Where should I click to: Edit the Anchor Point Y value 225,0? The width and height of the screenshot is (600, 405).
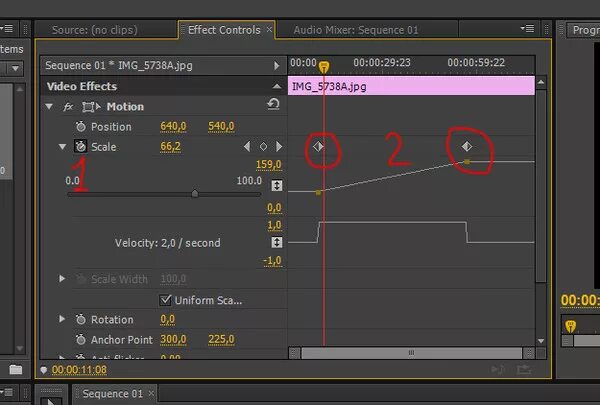(x=221, y=339)
